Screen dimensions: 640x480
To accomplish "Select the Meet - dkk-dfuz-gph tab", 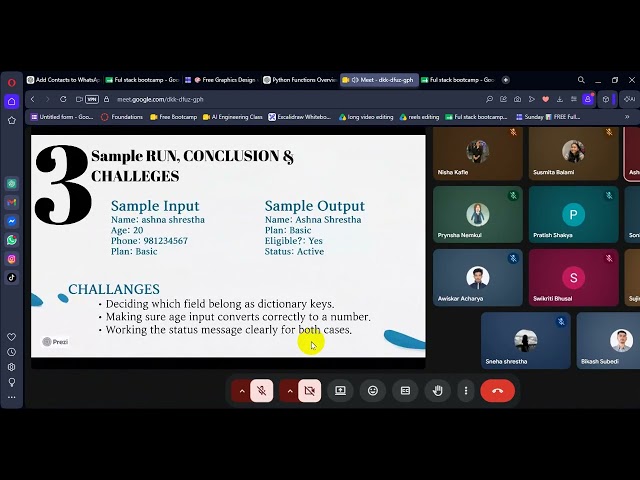I will point(379,80).
